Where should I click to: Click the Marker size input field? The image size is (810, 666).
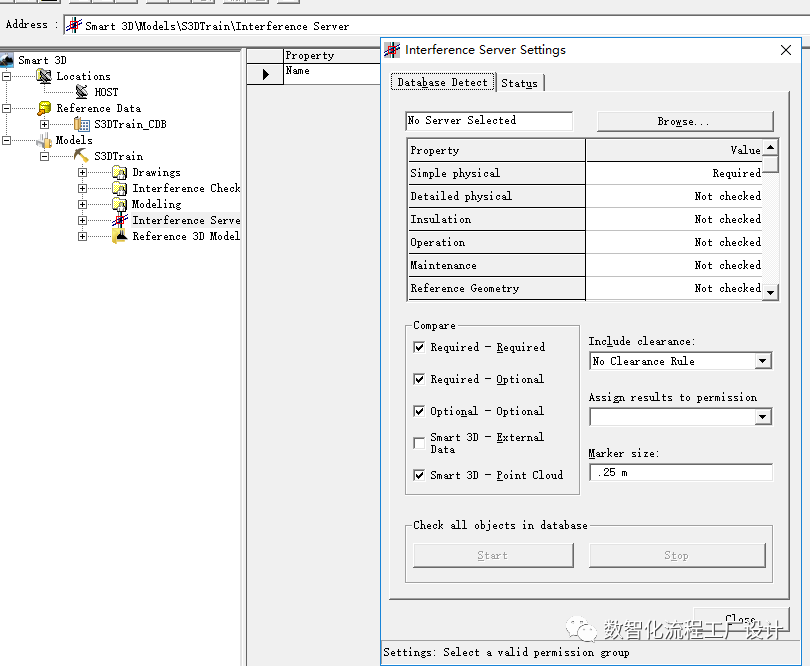point(681,473)
